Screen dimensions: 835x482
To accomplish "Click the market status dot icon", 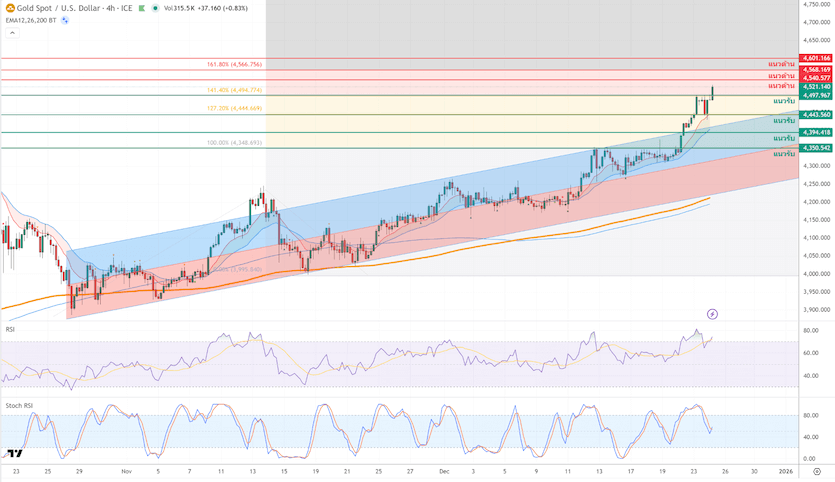I will [x=154, y=7].
